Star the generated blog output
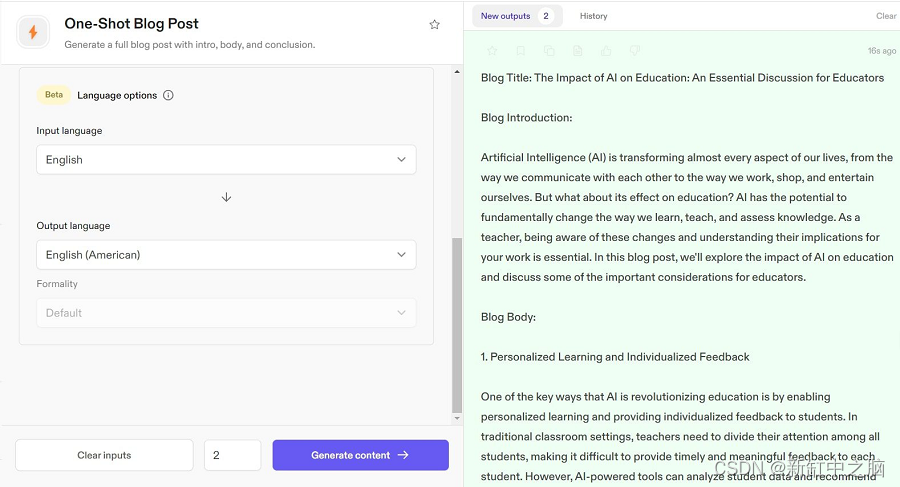The image size is (900, 487). click(x=492, y=51)
